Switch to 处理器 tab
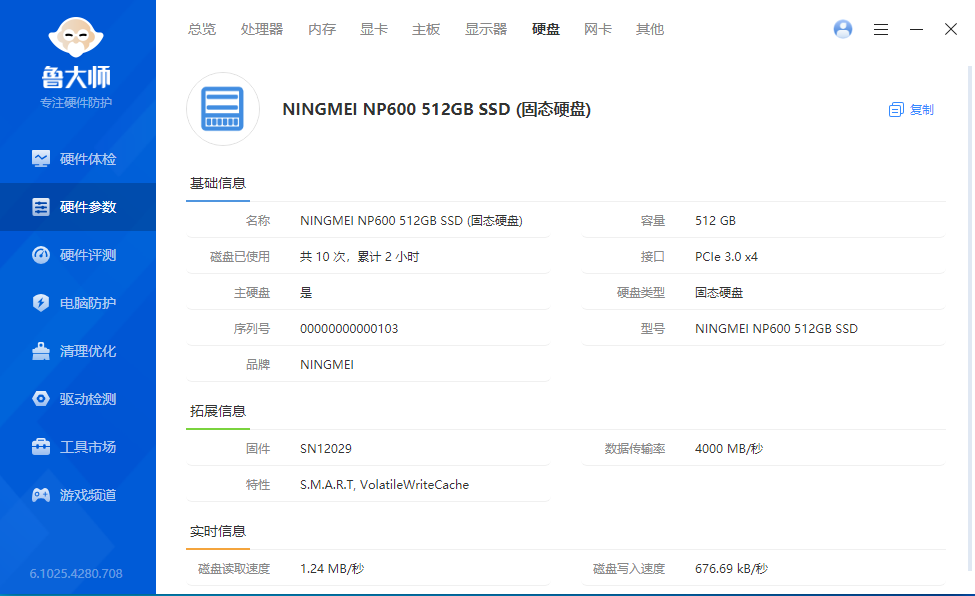 [x=262, y=29]
